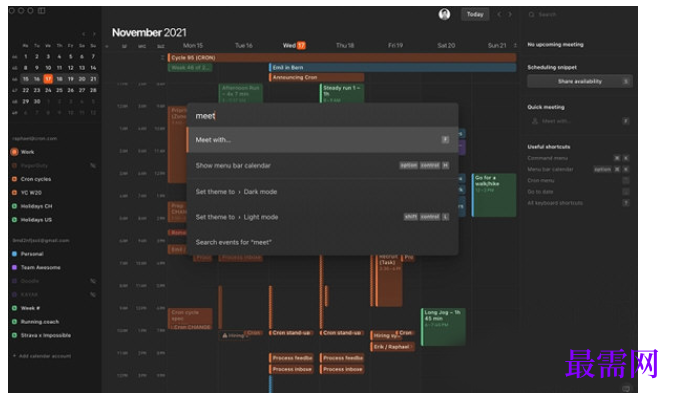677x395 pixels.
Task: Open the Steady run event on Thursday
Action: (x=342, y=93)
